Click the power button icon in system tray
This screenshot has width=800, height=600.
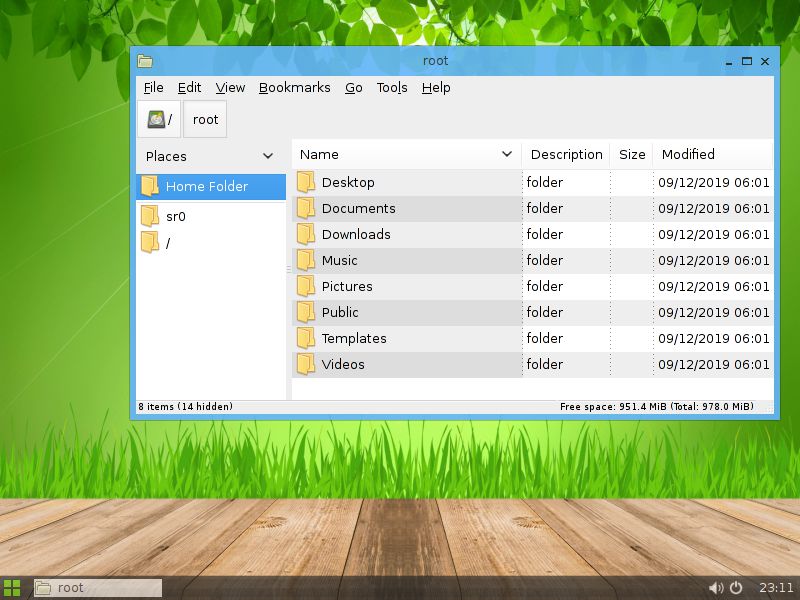(736, 587)
